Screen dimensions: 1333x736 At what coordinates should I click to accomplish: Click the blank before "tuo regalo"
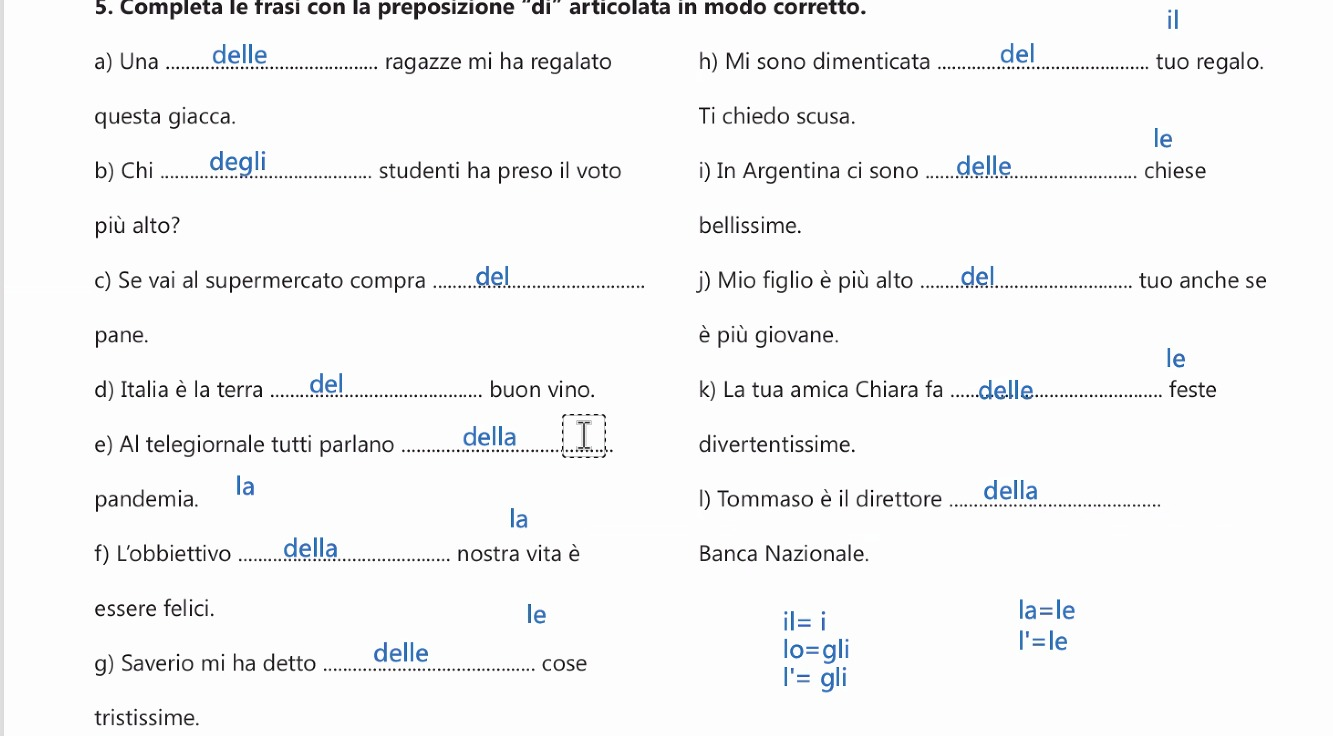pyautogui.click(x=1044, y=65)
